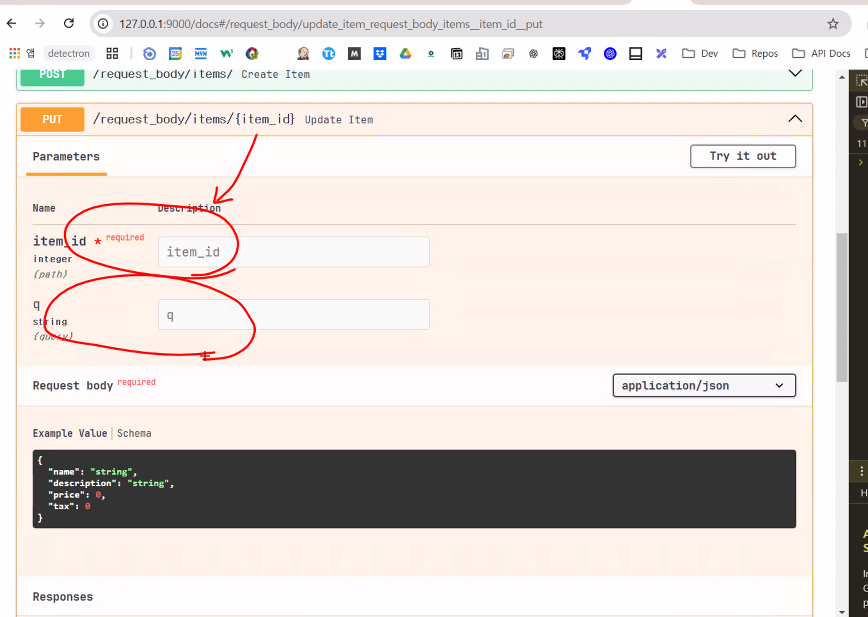868x617 pixels.
Task: View site information icon in address bar
Action: pos(103,24)
